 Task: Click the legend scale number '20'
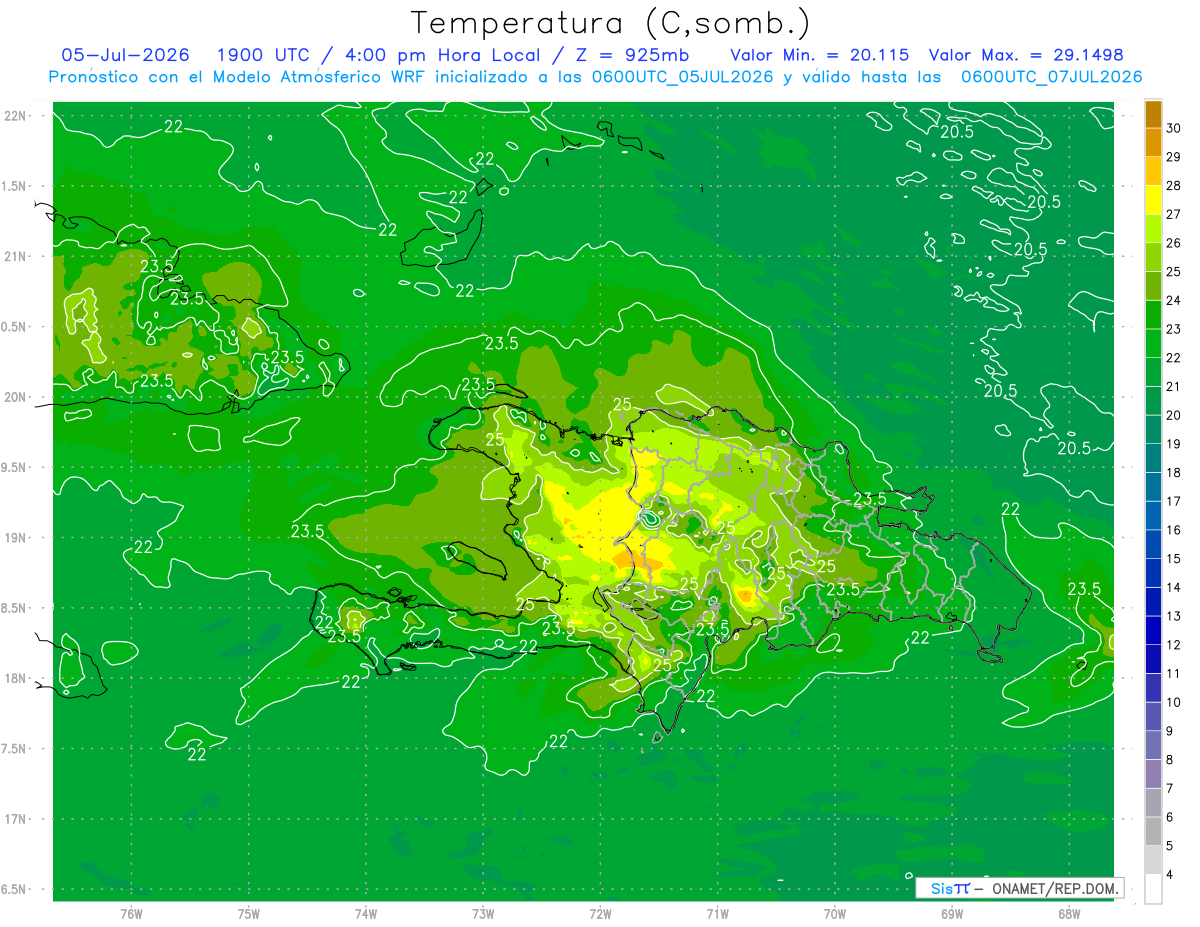coord(1174,415)
